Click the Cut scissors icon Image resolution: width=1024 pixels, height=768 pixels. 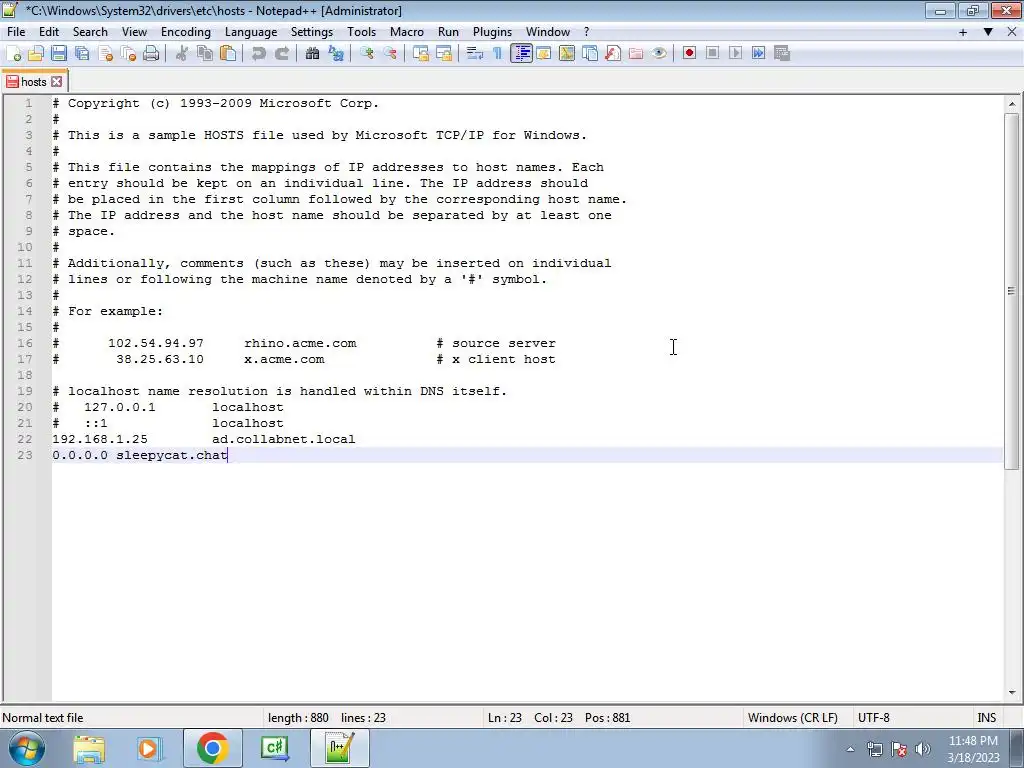pos(182,54)
